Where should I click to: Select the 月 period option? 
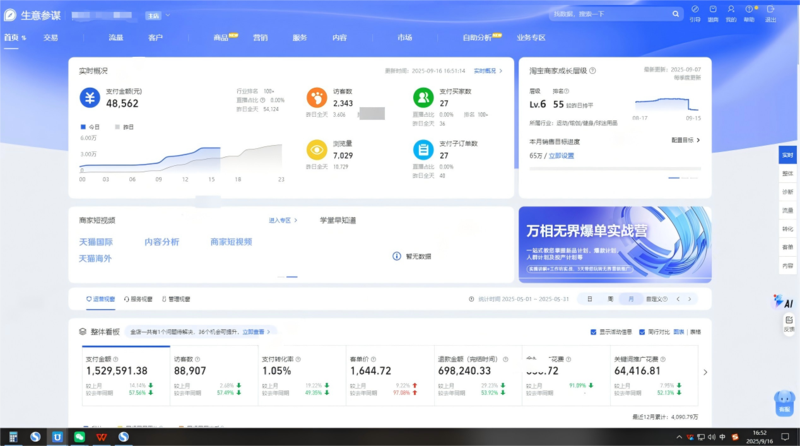point(630,299)
